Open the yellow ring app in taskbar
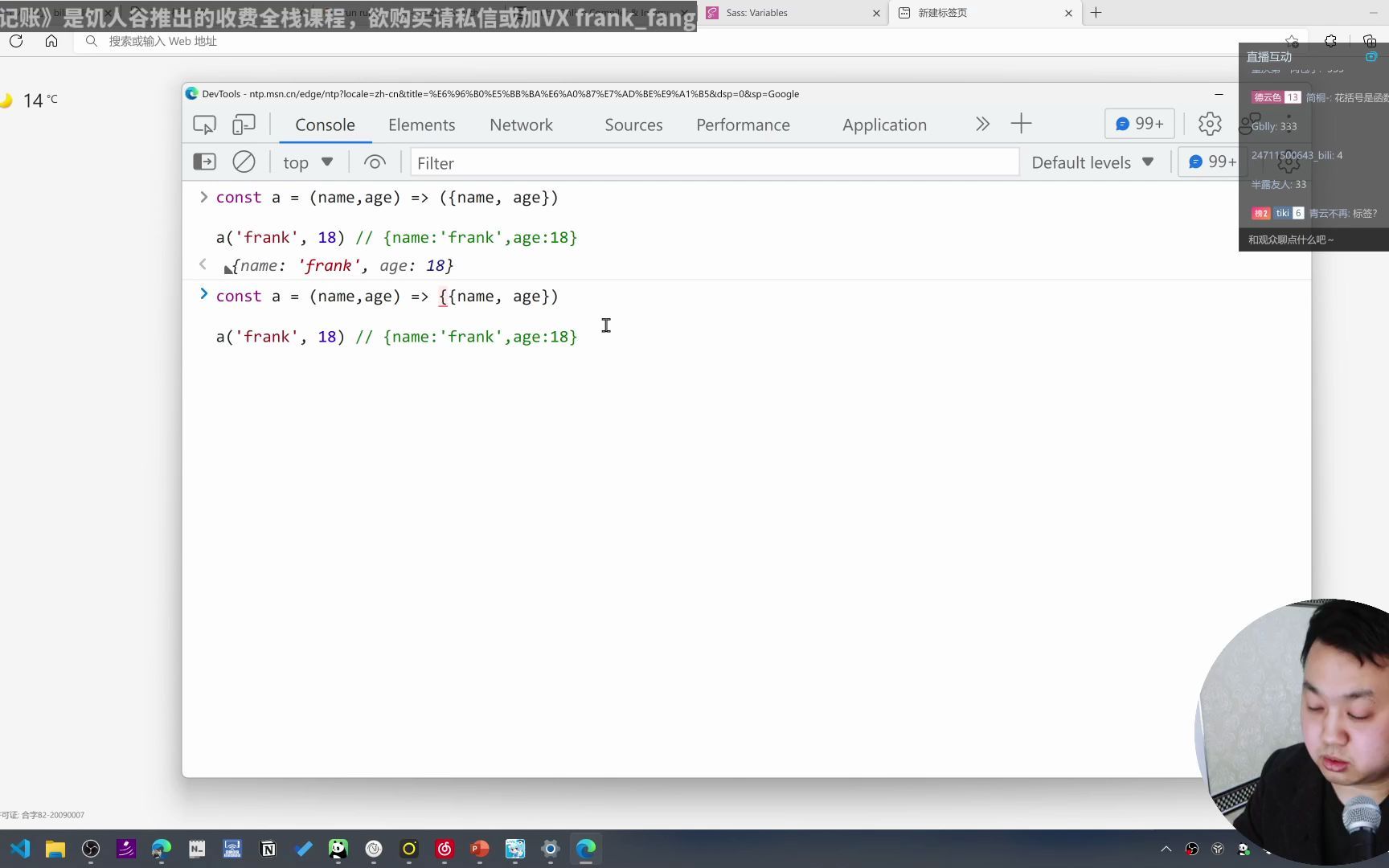 coord(409,849)
